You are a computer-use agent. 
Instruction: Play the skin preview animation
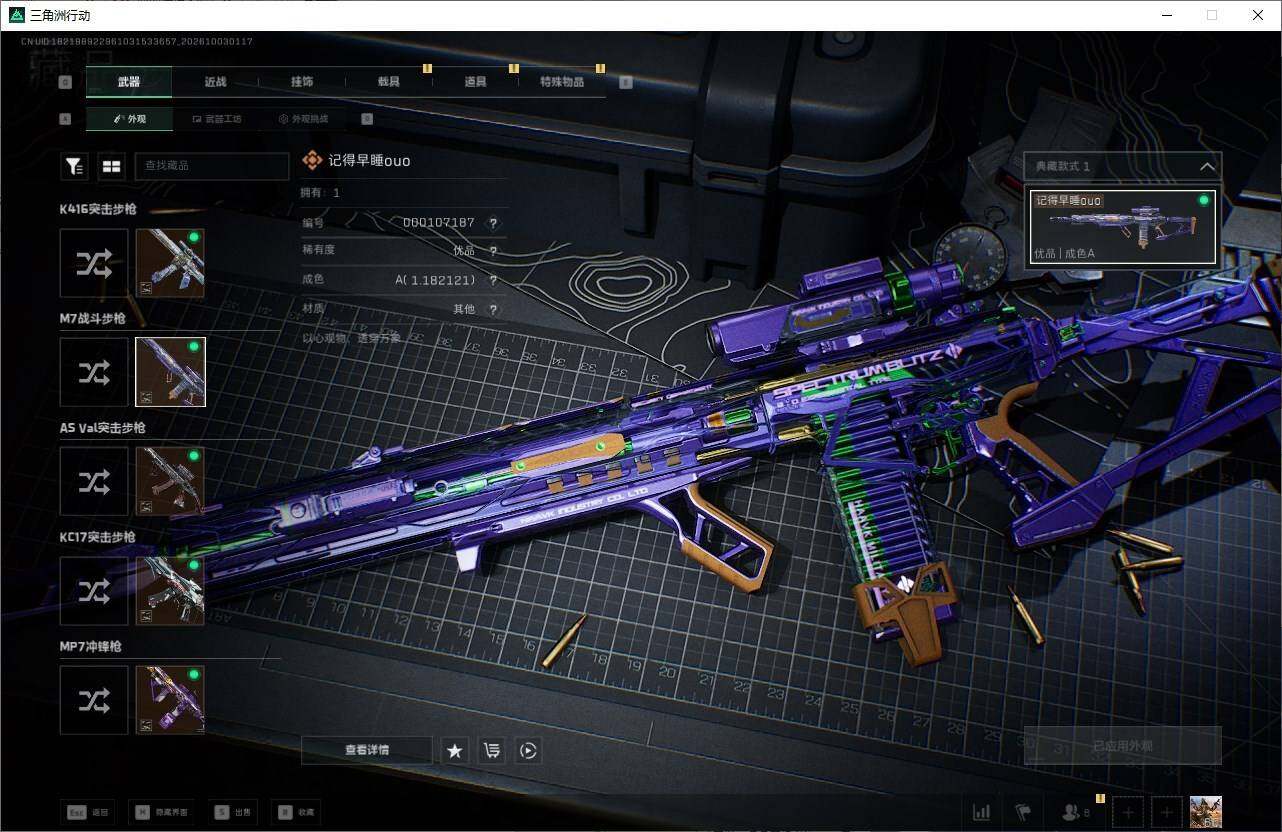pyautogui.click(x=528, y=750)
